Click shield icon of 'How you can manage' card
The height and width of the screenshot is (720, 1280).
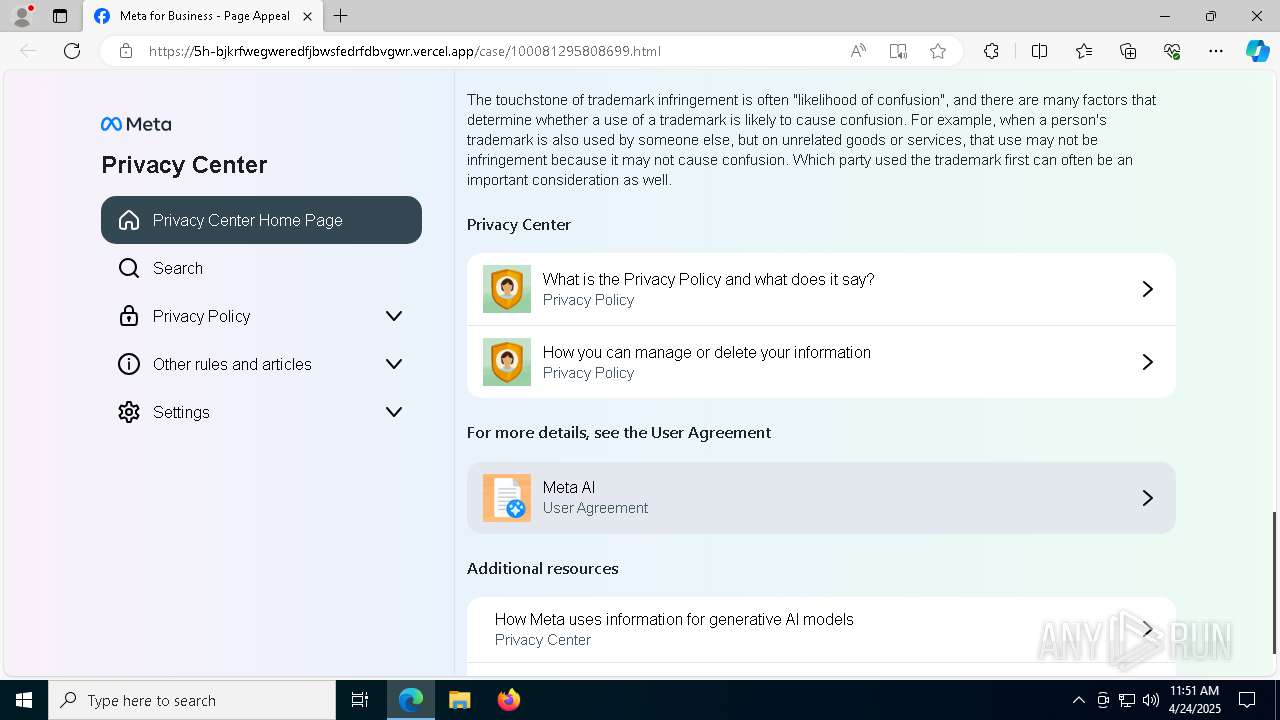click(x=507, y=362)
